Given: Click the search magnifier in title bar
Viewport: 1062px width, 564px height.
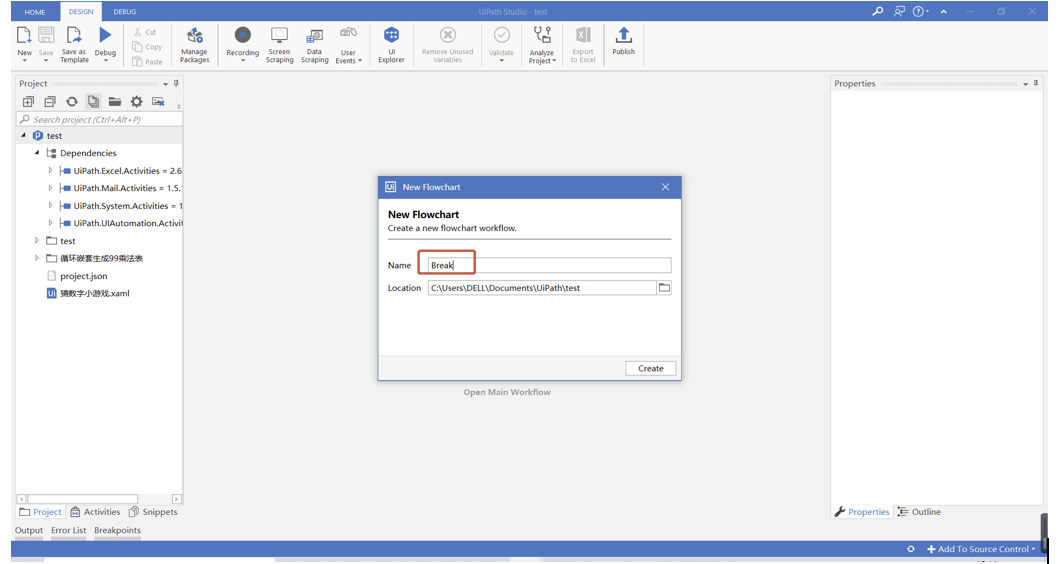Looking at the screenshot, I should click(x=877, y=12).
